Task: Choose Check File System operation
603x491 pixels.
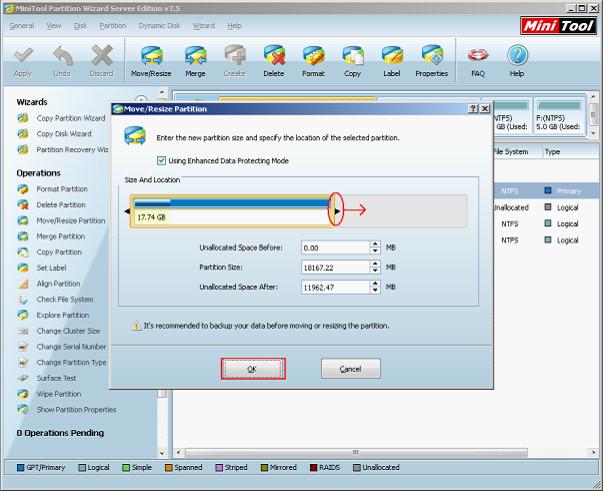Action: pyautogui.click(x=55, y=300)
